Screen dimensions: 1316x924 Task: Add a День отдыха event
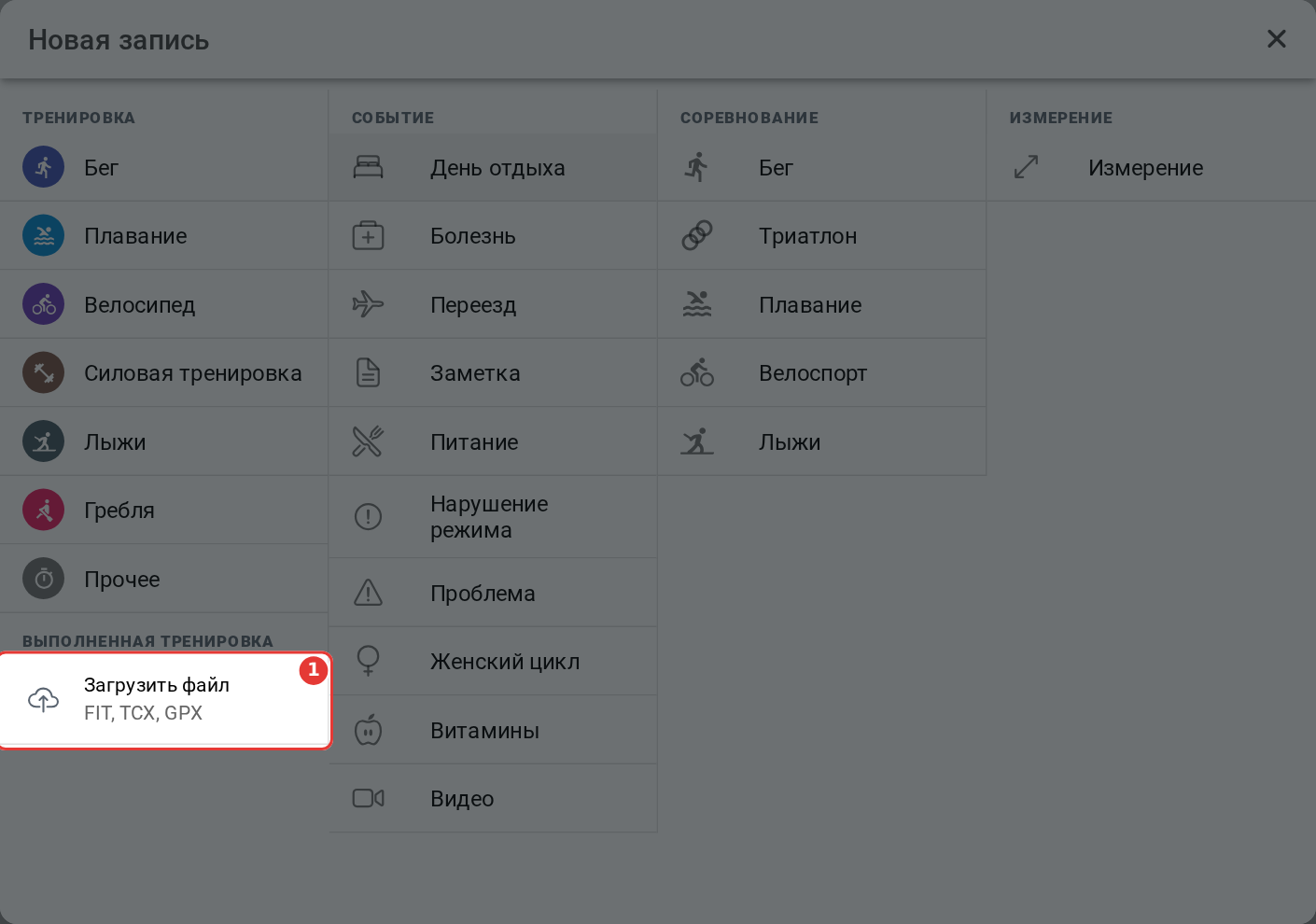tap(493, 167)
